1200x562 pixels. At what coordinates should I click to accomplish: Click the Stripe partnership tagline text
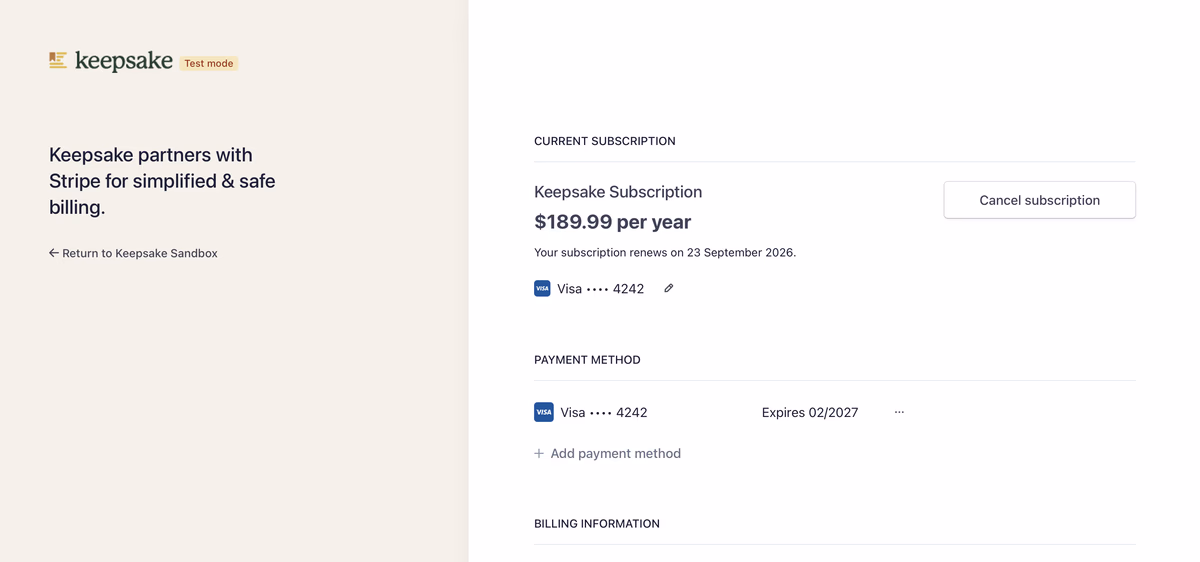point(162,181)
